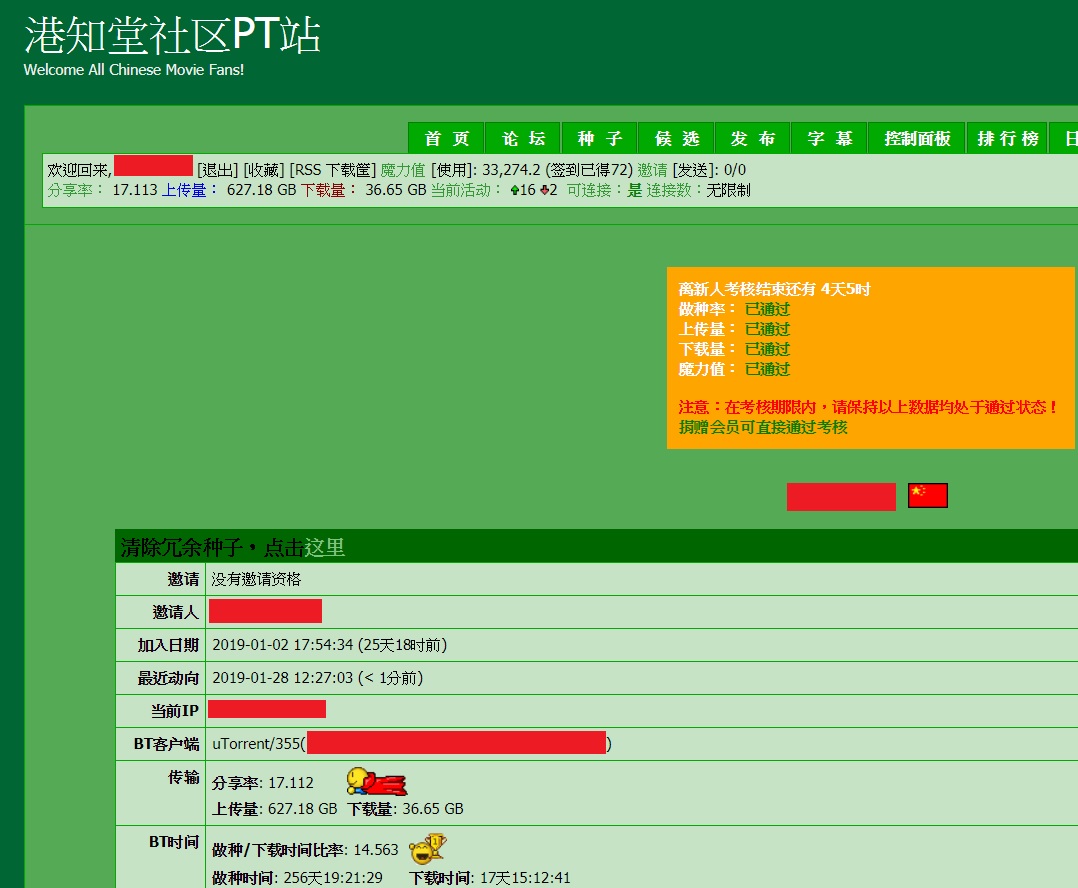Click 这里 to clear redundant torrents
The height and width of the screenshot is (888, 1078).
[x=324, y=547]
